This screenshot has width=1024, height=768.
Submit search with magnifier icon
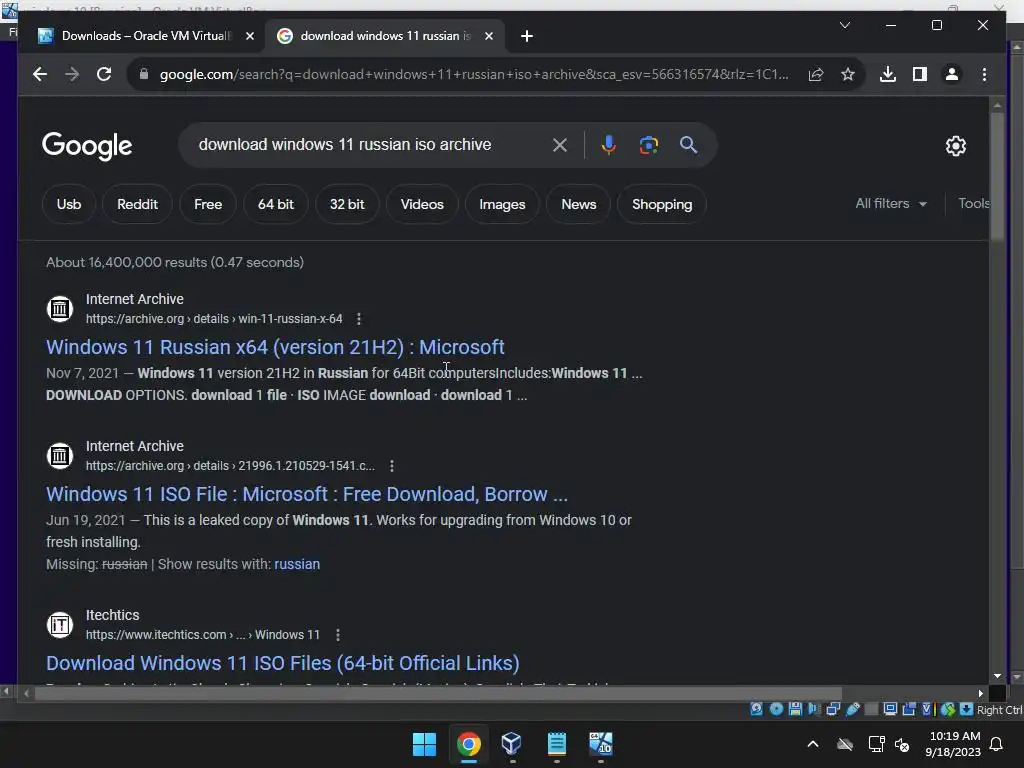pos(688,145)
